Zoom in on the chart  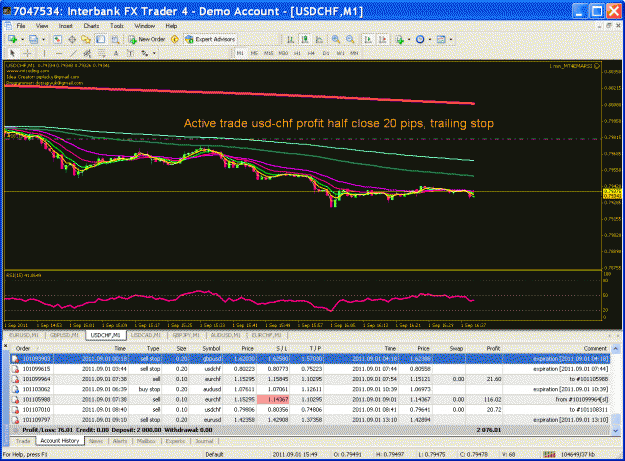[x=336, y=39]
